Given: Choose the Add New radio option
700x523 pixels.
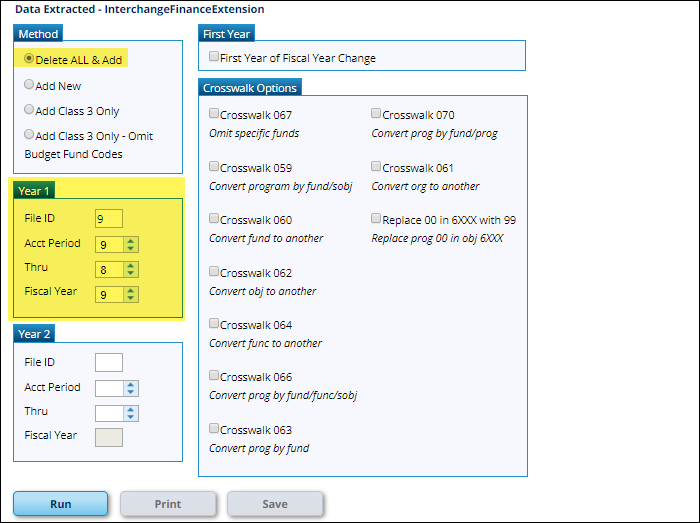Looking at the screenshot, I should click(x=30, y=85).
